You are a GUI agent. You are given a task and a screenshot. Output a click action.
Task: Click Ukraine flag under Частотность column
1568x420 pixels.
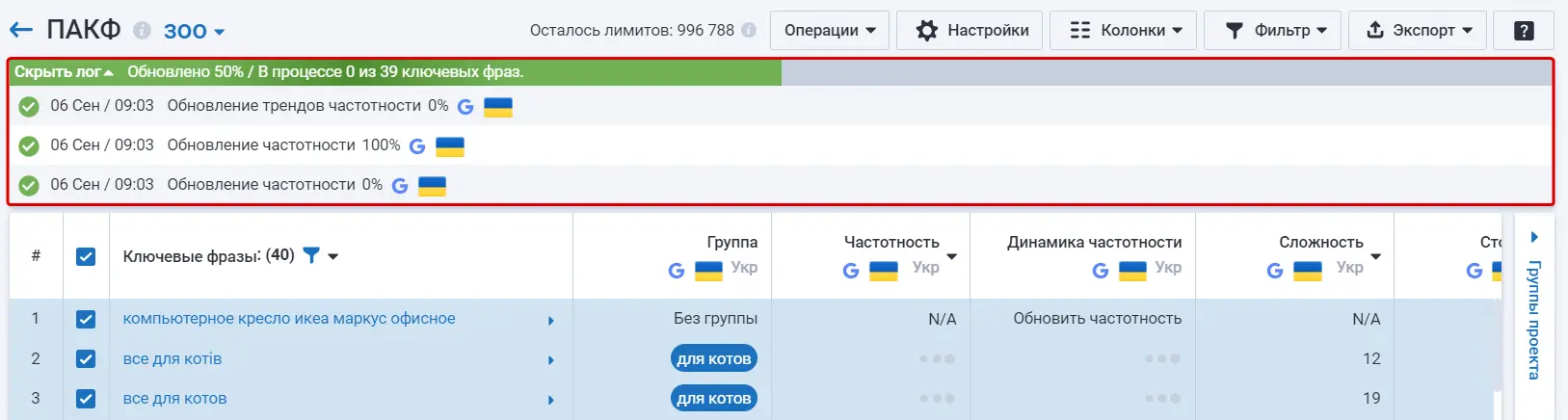click(x=884, y=271)
